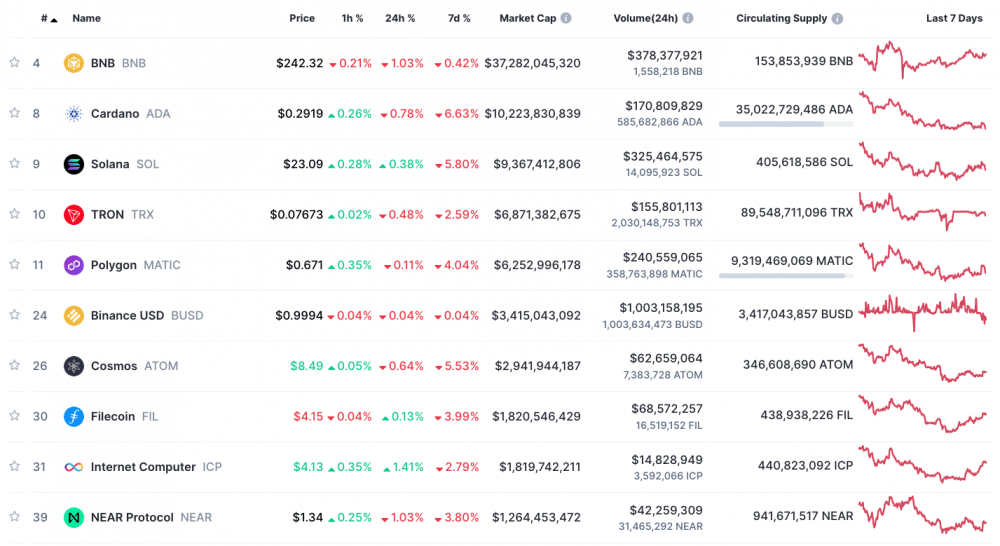
Task: Open the Binance USD coin page
Action: [127, 316]
